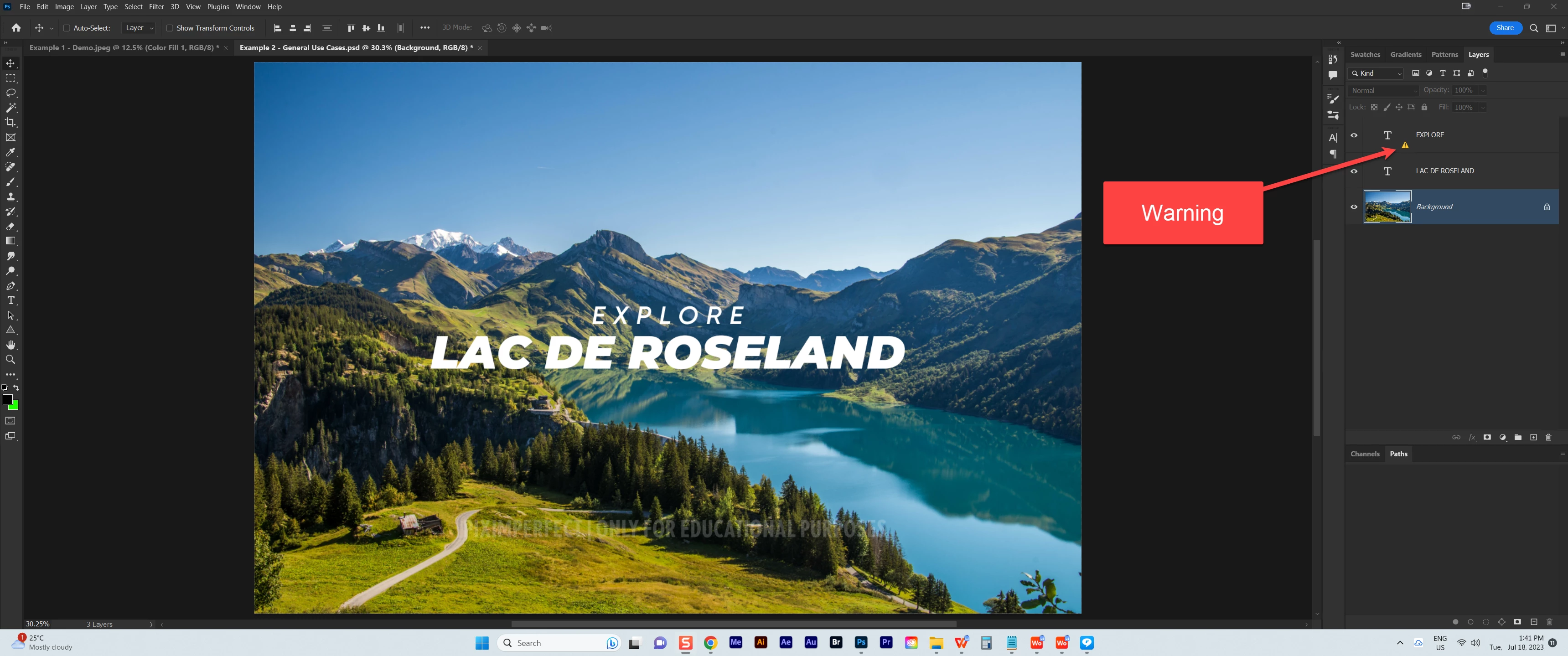Open the layer blend mode Normal dropdown
The height and width of the screenshot is (656, 1568).
point(1383,91)
